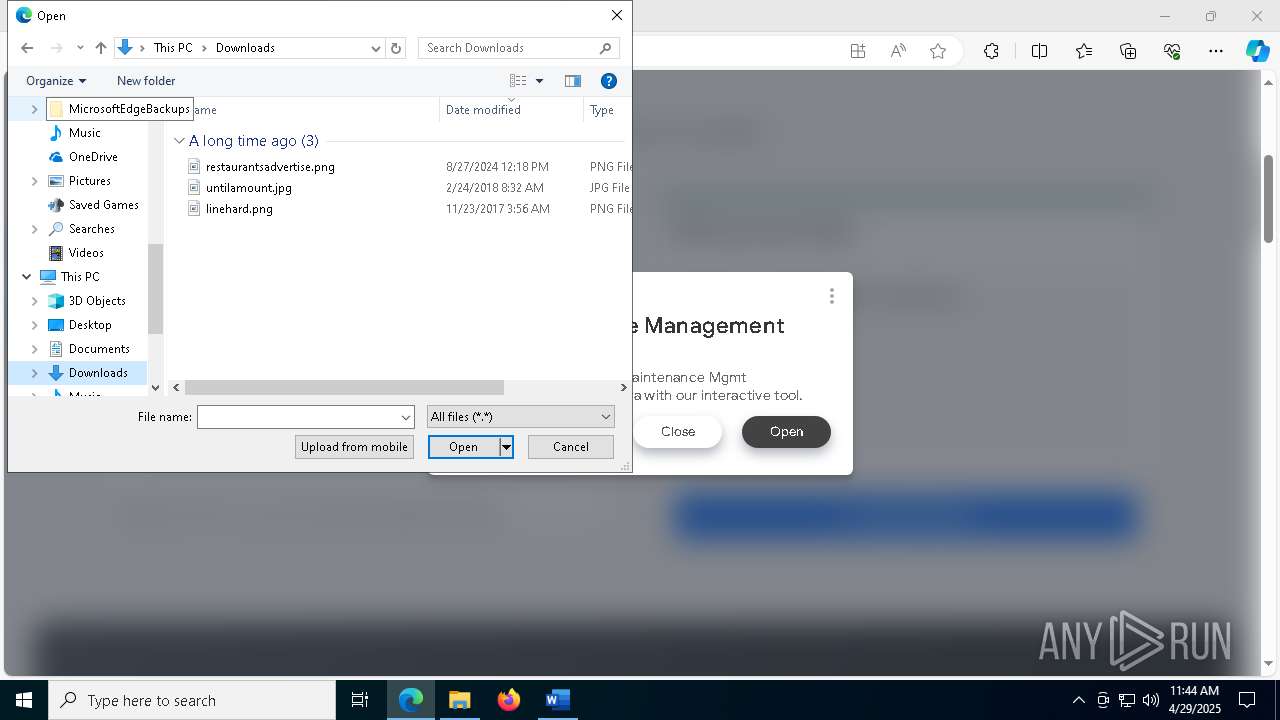Expand the MicrosoftEdgeBackups tree node

point(34,109)
